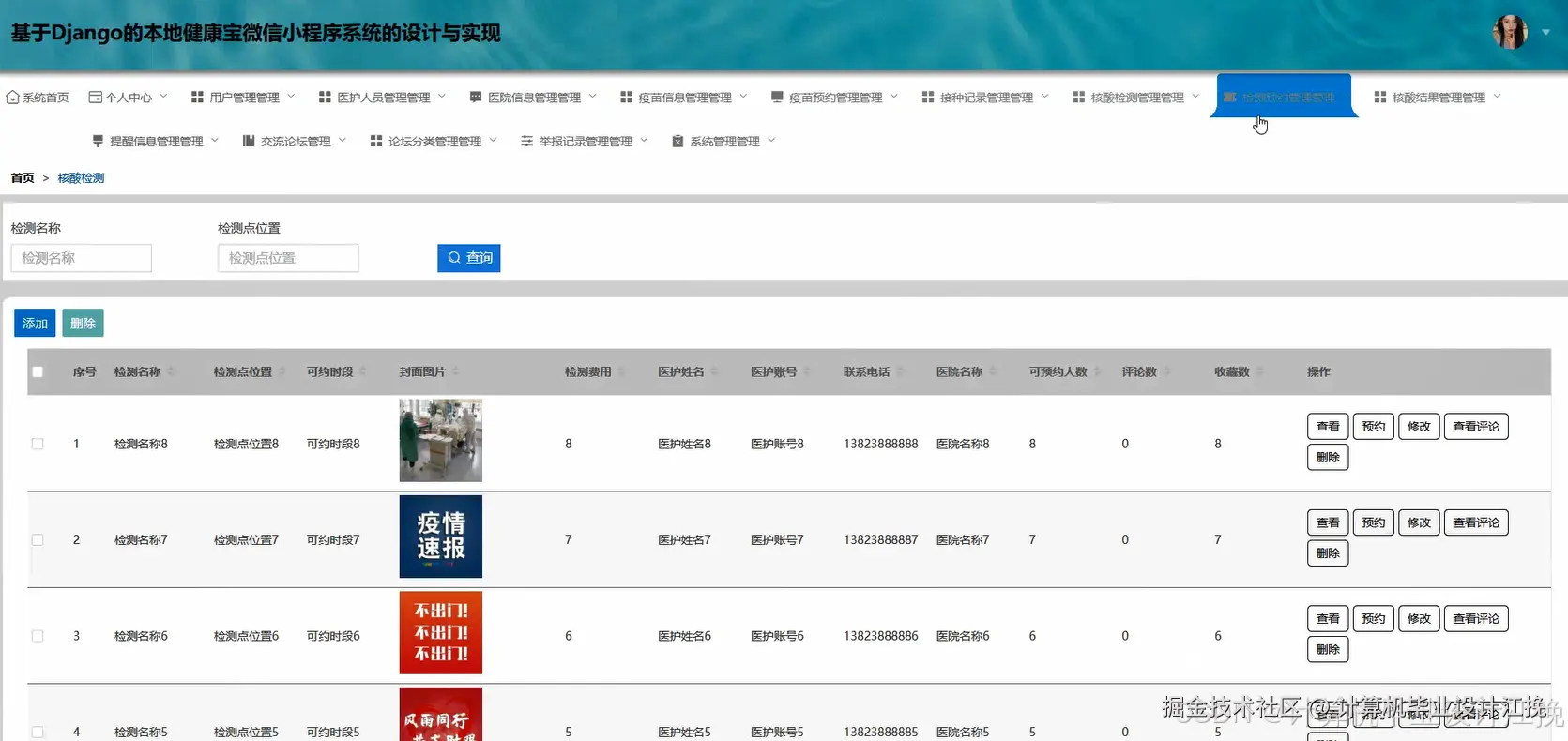Expand the 核酸检测管理管理 menu chevron

tap(1195, 97)
